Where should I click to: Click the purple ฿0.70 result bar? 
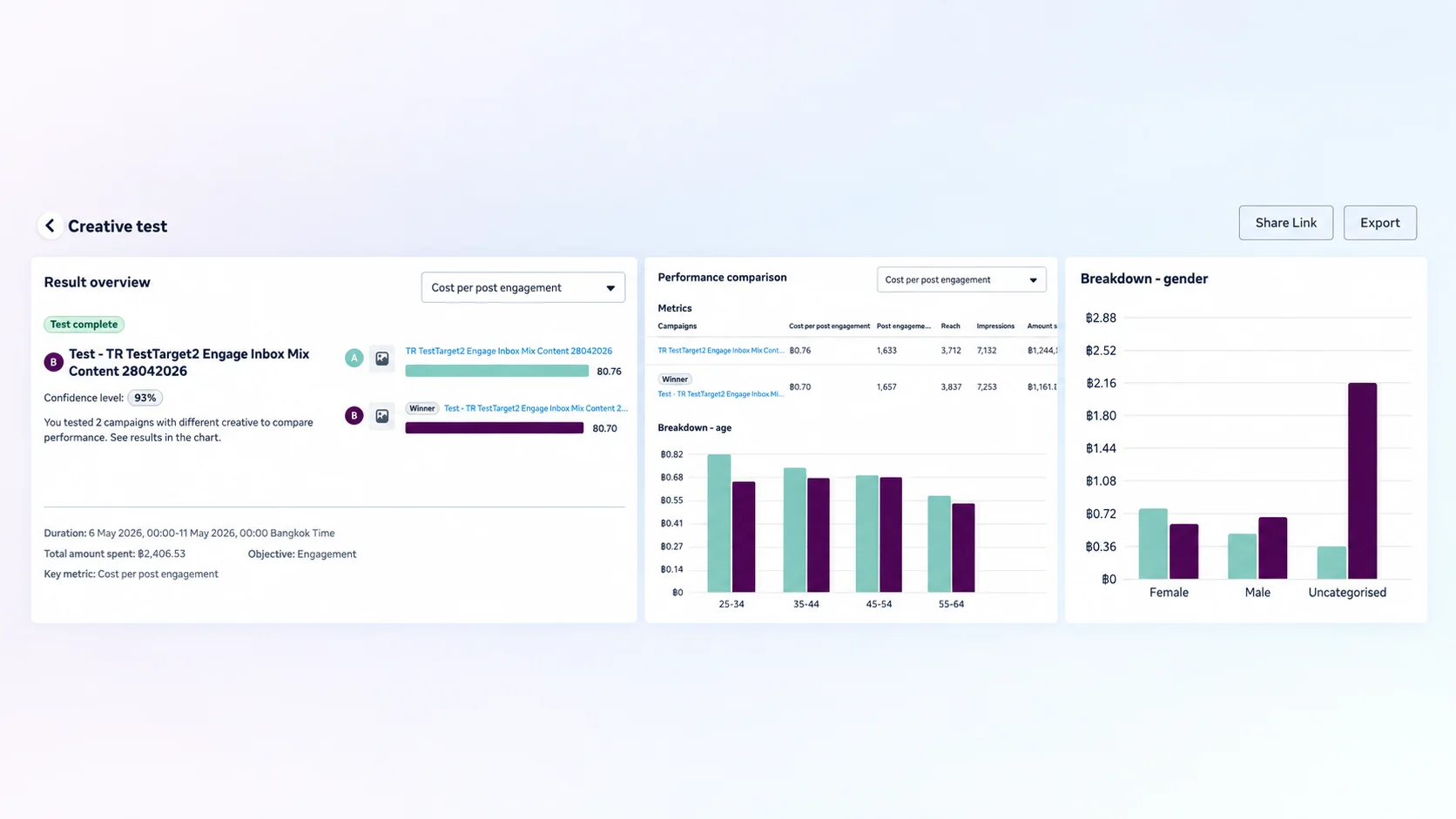[494, 428]
